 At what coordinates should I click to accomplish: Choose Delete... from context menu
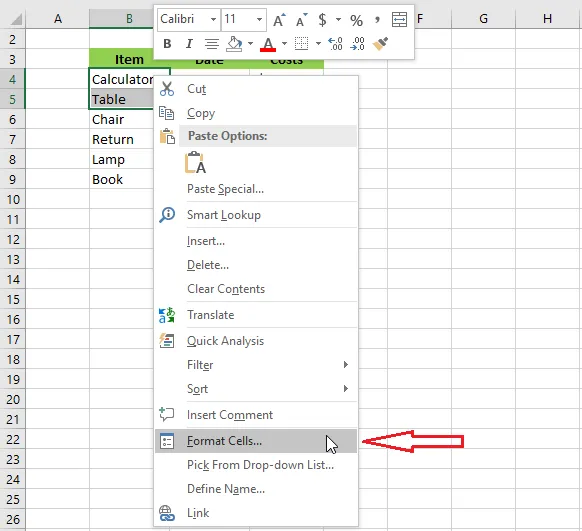pos(256,265)
